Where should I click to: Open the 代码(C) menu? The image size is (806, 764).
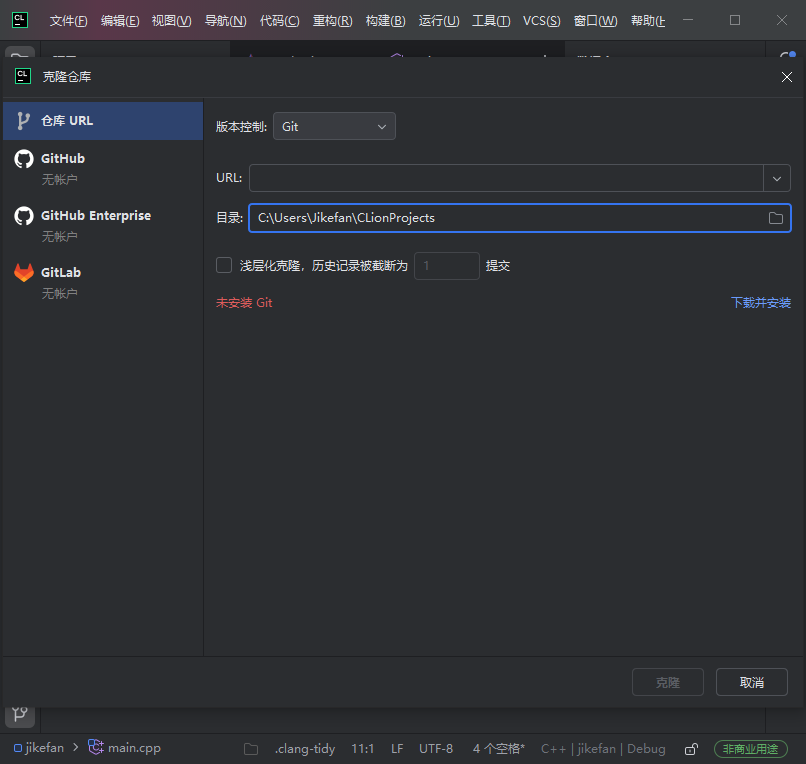[280, 21]
